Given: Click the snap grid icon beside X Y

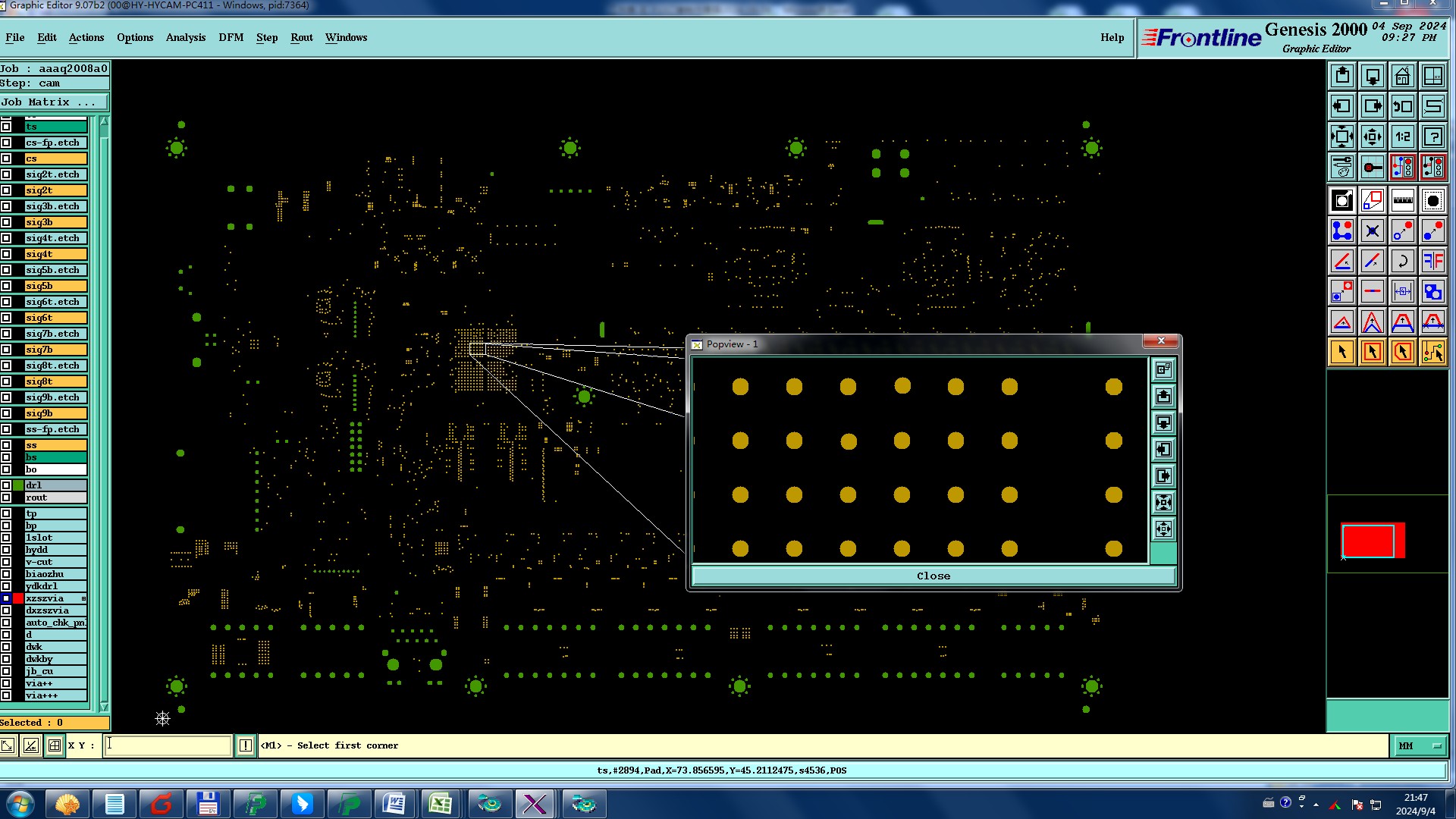Looking at the screenshot, I should (55, 745).
